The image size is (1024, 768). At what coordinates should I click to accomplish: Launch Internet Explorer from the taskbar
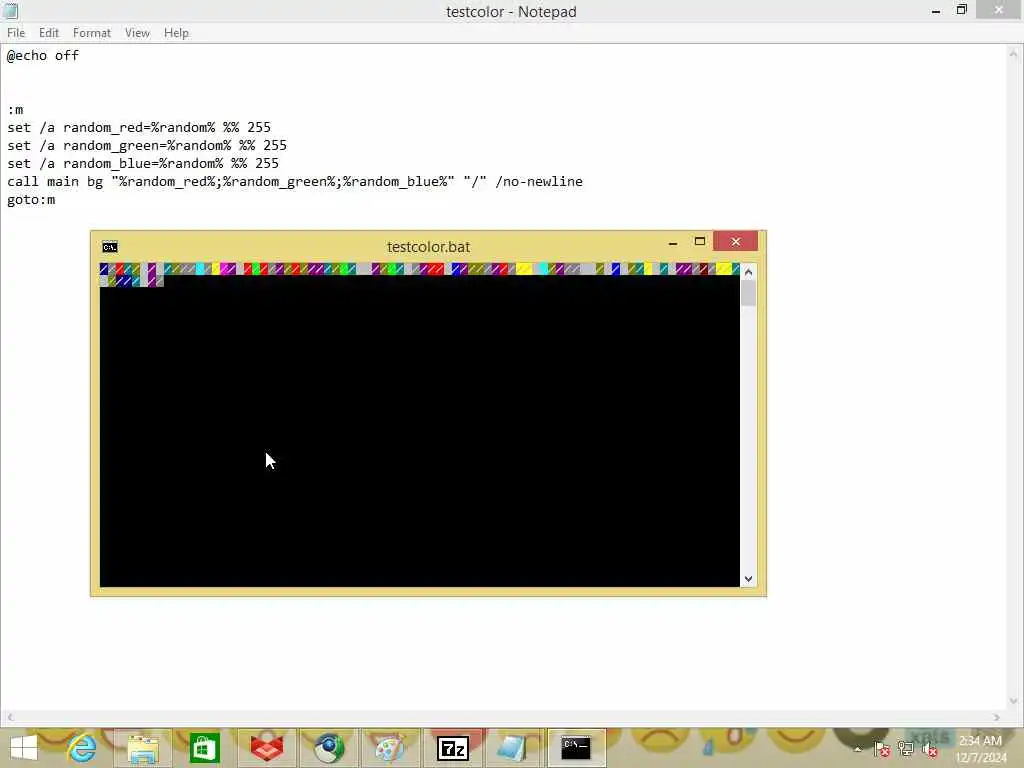tap(82, 748)
